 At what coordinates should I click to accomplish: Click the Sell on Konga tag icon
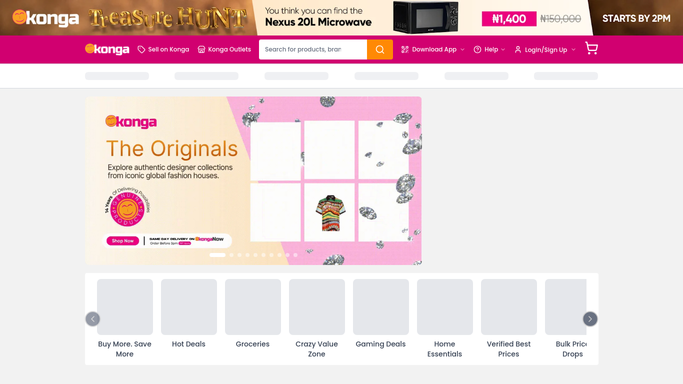(x=141, y=50)
